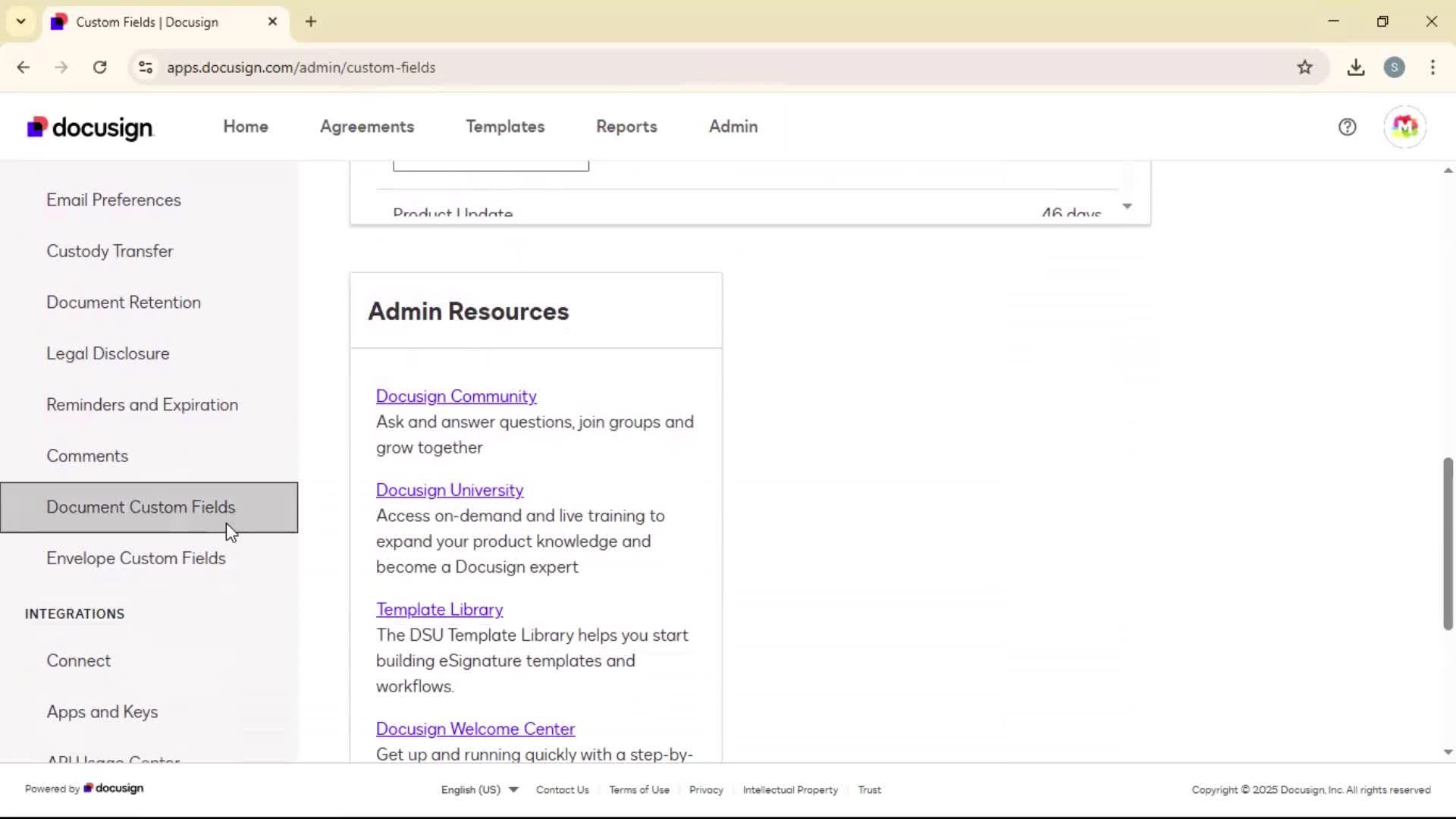
Task: Open the help question mark icon
Action: click(x=1347, y=127)
